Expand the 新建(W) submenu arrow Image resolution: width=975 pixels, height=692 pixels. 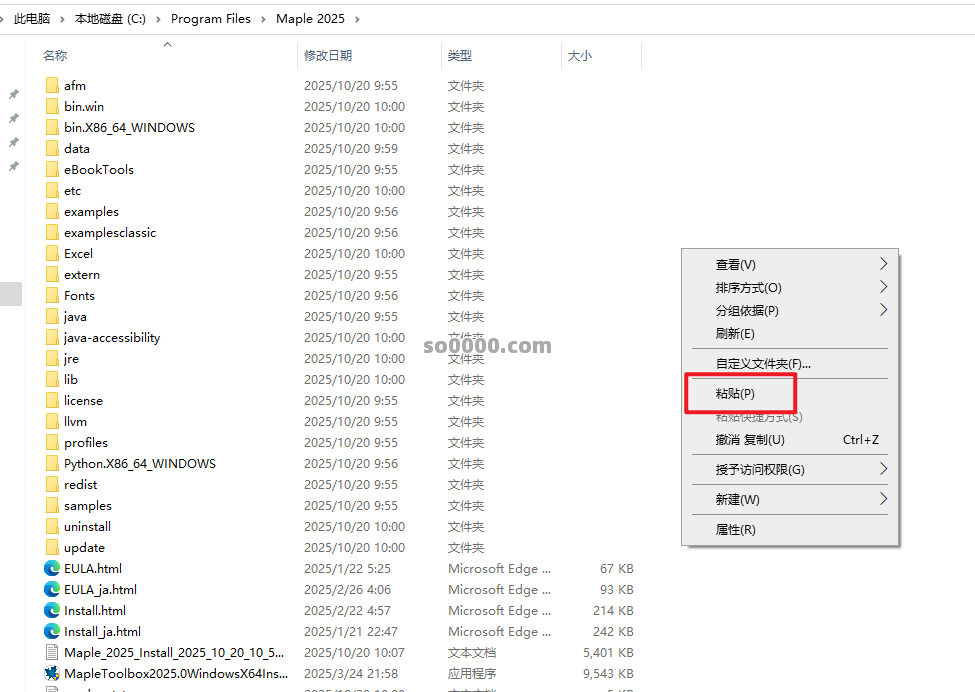point(883,499)
